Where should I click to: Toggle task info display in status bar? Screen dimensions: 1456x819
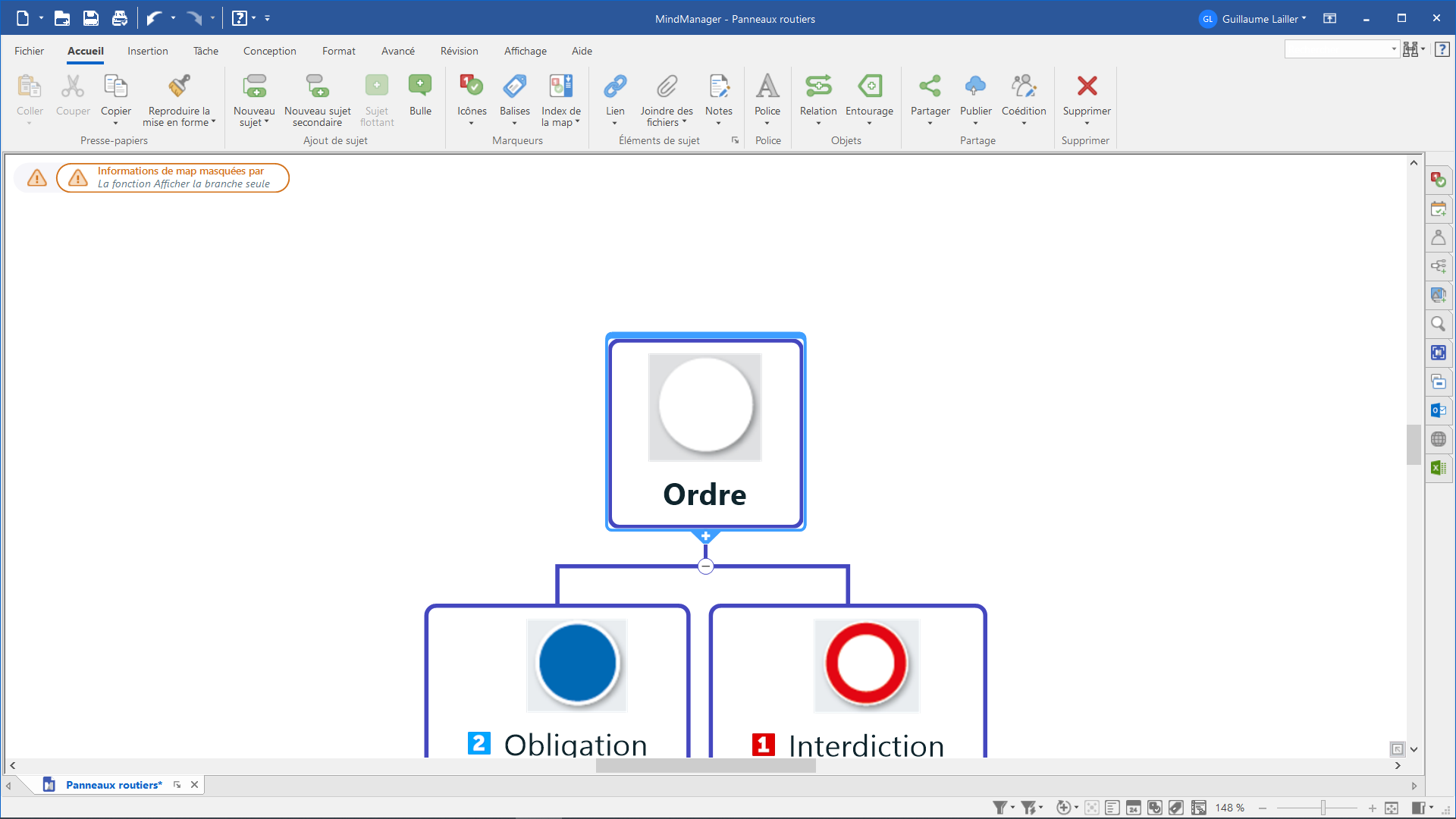click(1134, 808)
